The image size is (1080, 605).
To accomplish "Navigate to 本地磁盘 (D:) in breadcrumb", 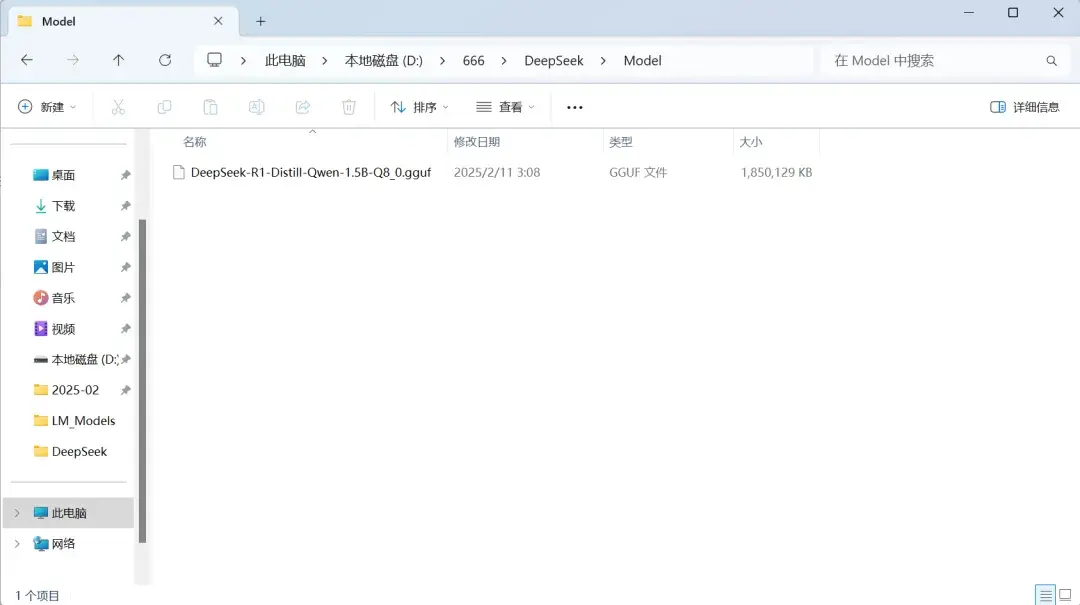I will 384,61.
